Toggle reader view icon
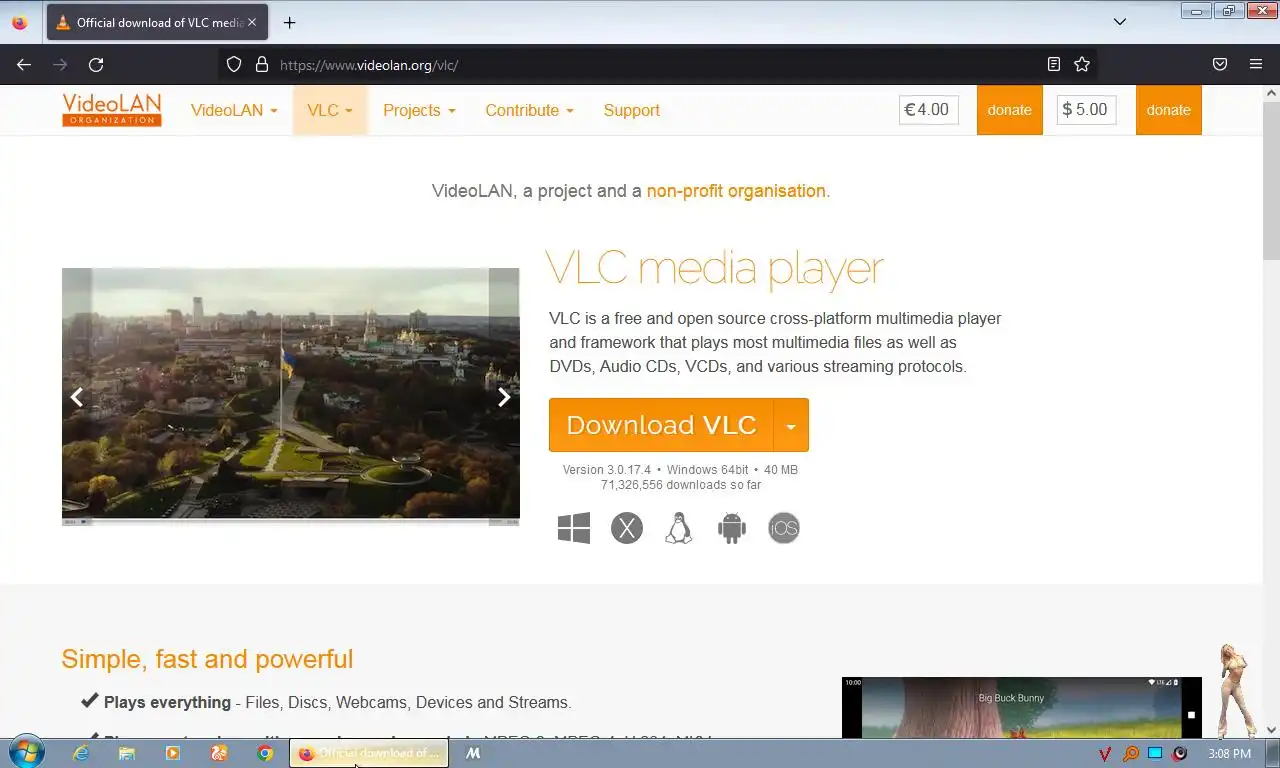Screen dimensions: 1280x768 coord(1053,64)
